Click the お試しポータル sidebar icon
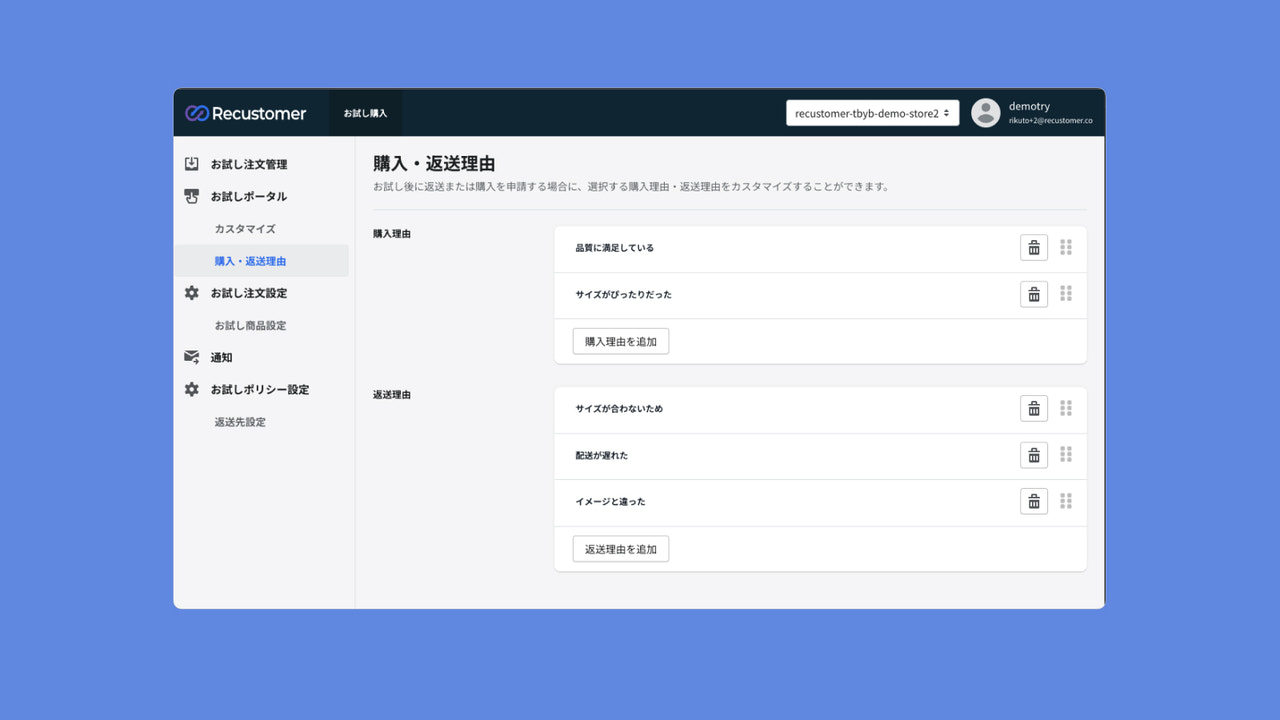This screenshot has width=1280, height=720. click(192, 196)
